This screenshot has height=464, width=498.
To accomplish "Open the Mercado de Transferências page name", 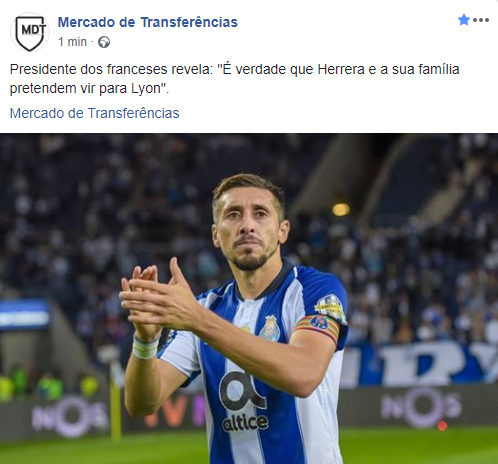I will (x=148, y=22).
